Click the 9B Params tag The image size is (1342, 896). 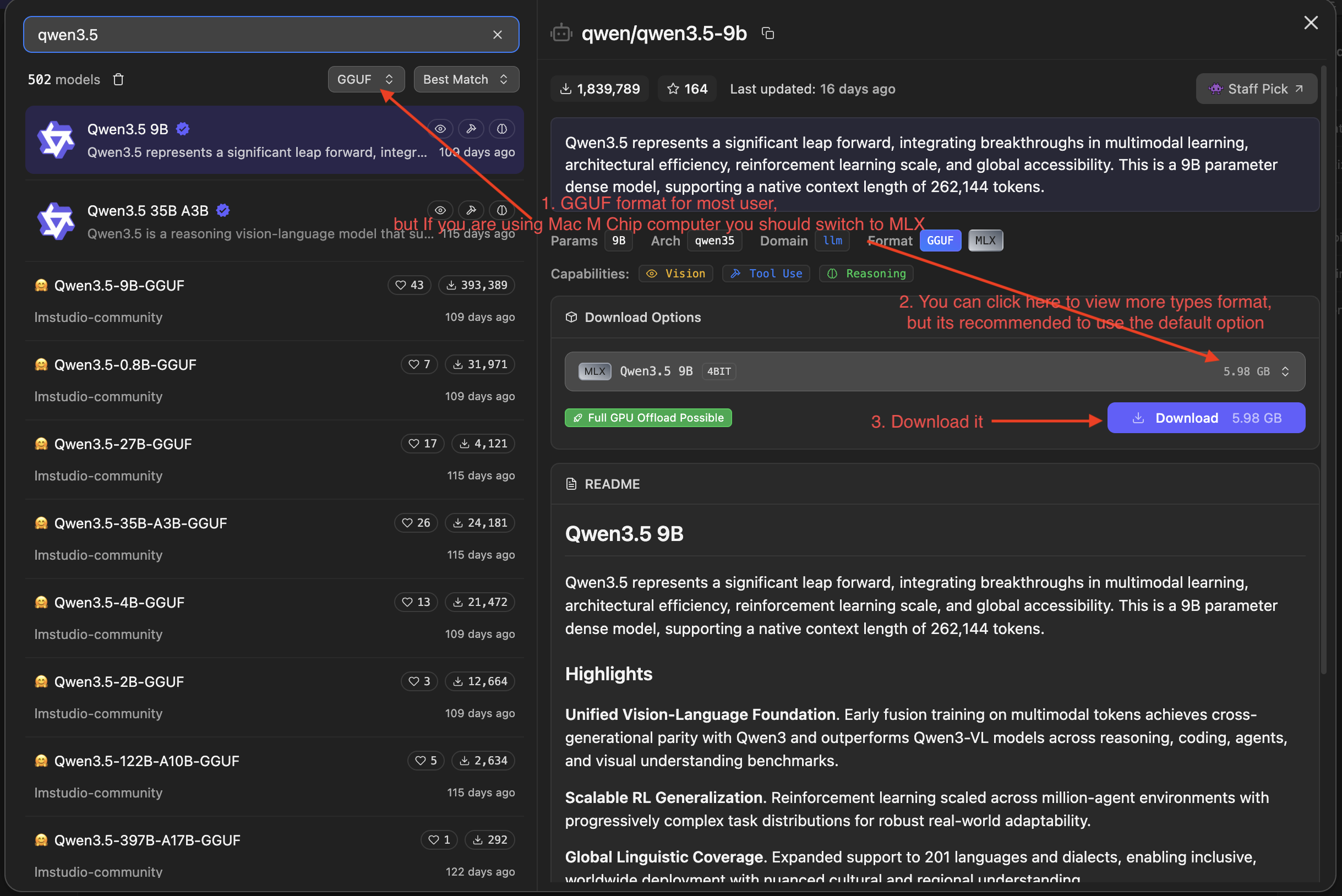[619, 241]
